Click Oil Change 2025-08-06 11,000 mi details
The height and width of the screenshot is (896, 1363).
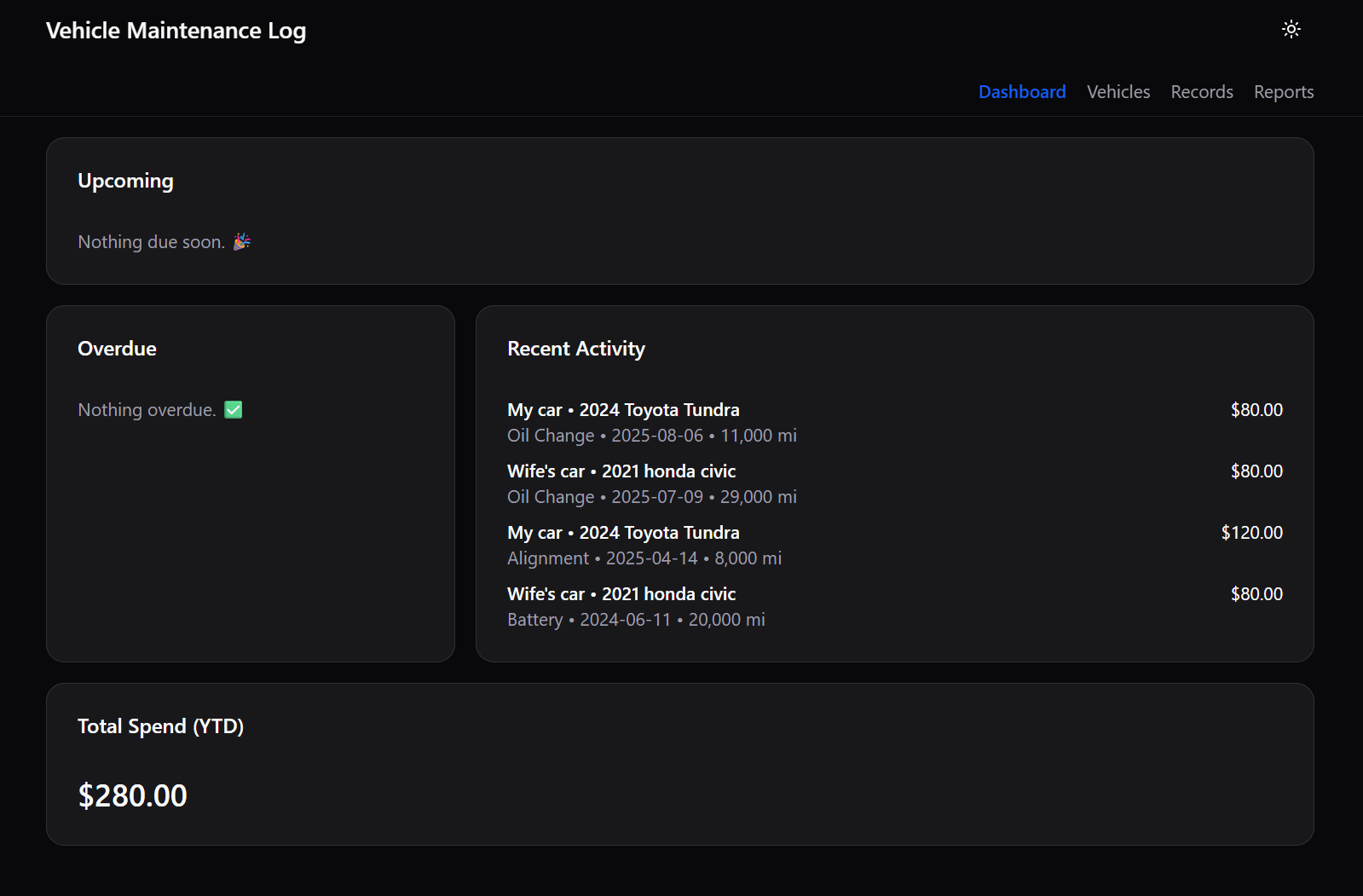pos(652,436)
